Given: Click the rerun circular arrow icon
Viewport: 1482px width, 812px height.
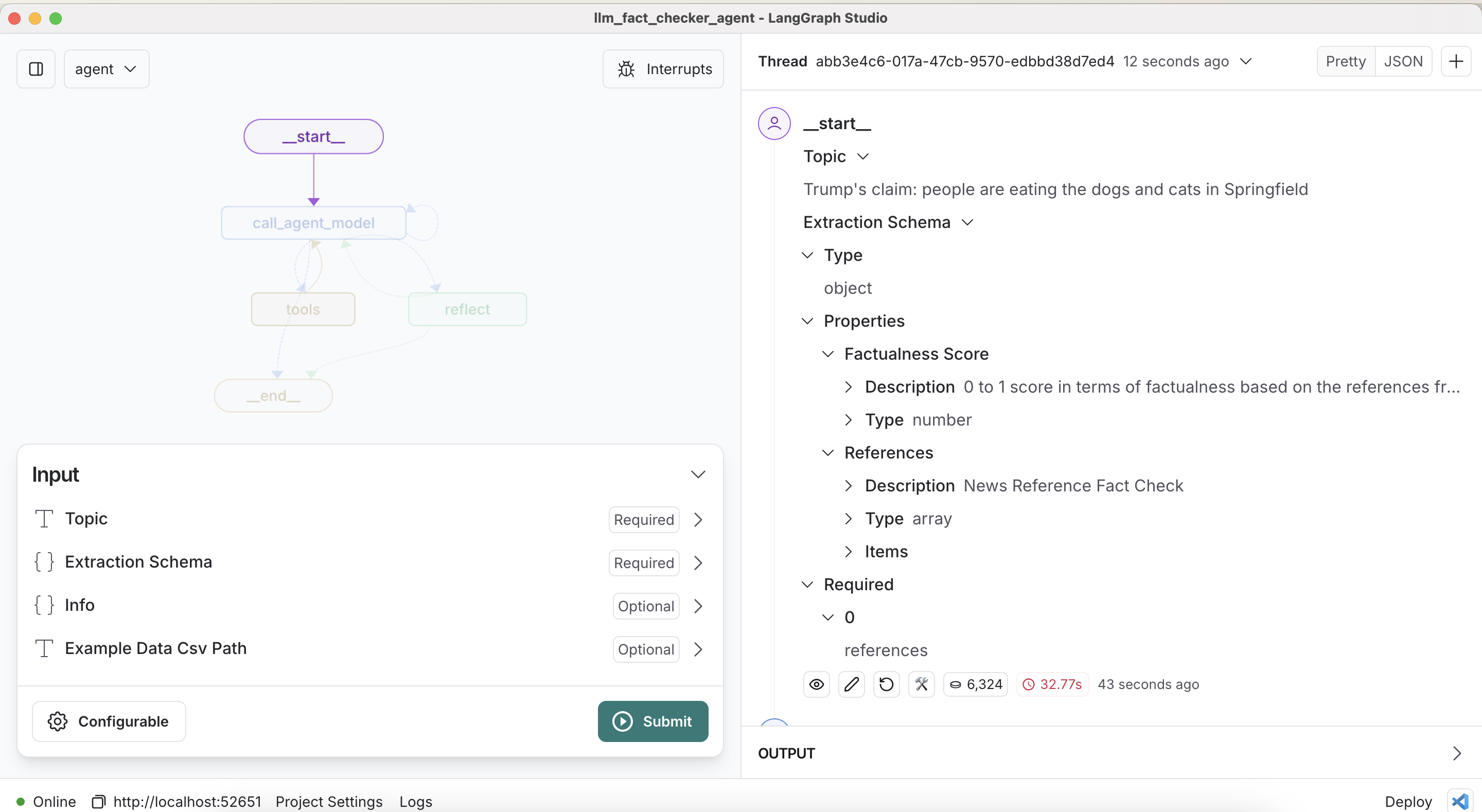Looking at the screenshot, I should [x=886, y=684].
